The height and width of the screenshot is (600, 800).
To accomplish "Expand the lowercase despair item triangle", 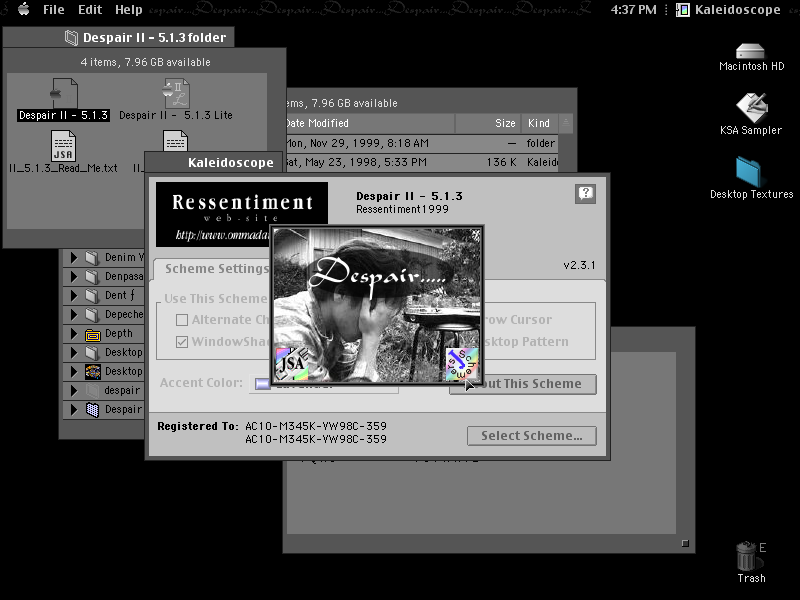I will coord(74,390).
